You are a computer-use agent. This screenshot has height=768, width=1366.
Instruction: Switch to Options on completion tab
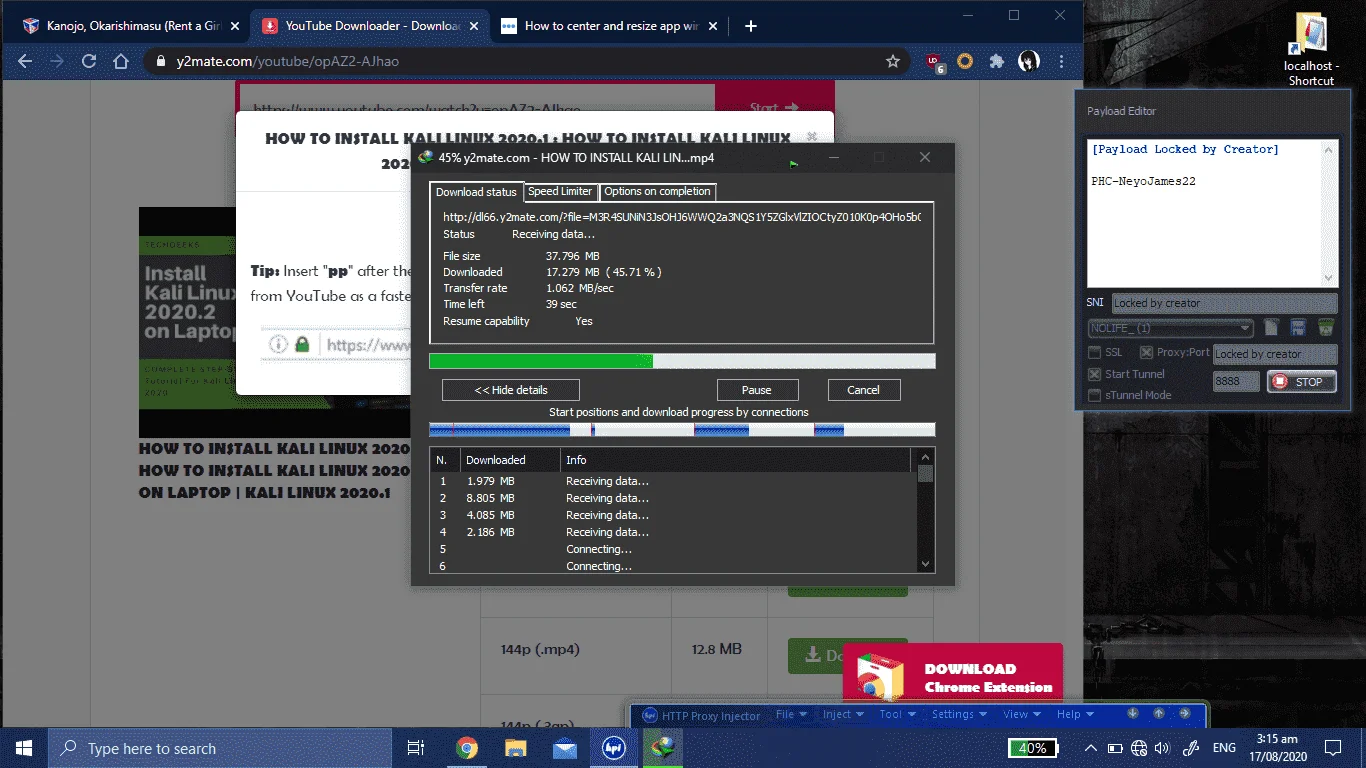pos(657,191)
